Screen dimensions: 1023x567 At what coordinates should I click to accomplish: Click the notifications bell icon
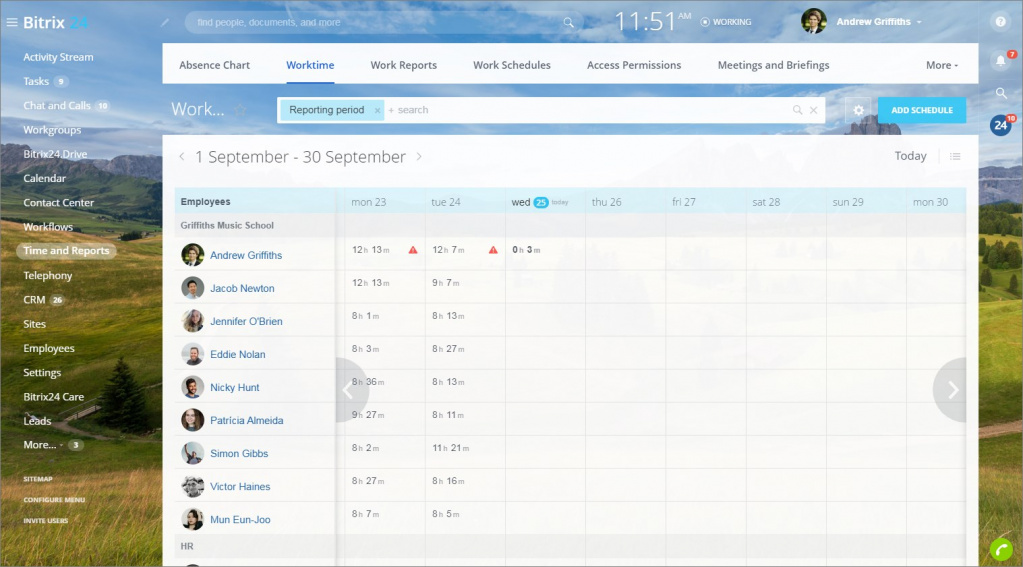click(1000, 61)
